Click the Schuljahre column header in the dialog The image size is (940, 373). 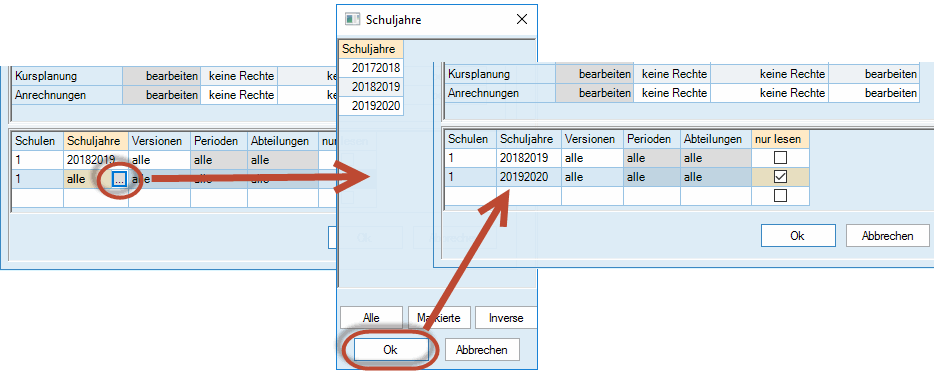[x=371, y=49]
